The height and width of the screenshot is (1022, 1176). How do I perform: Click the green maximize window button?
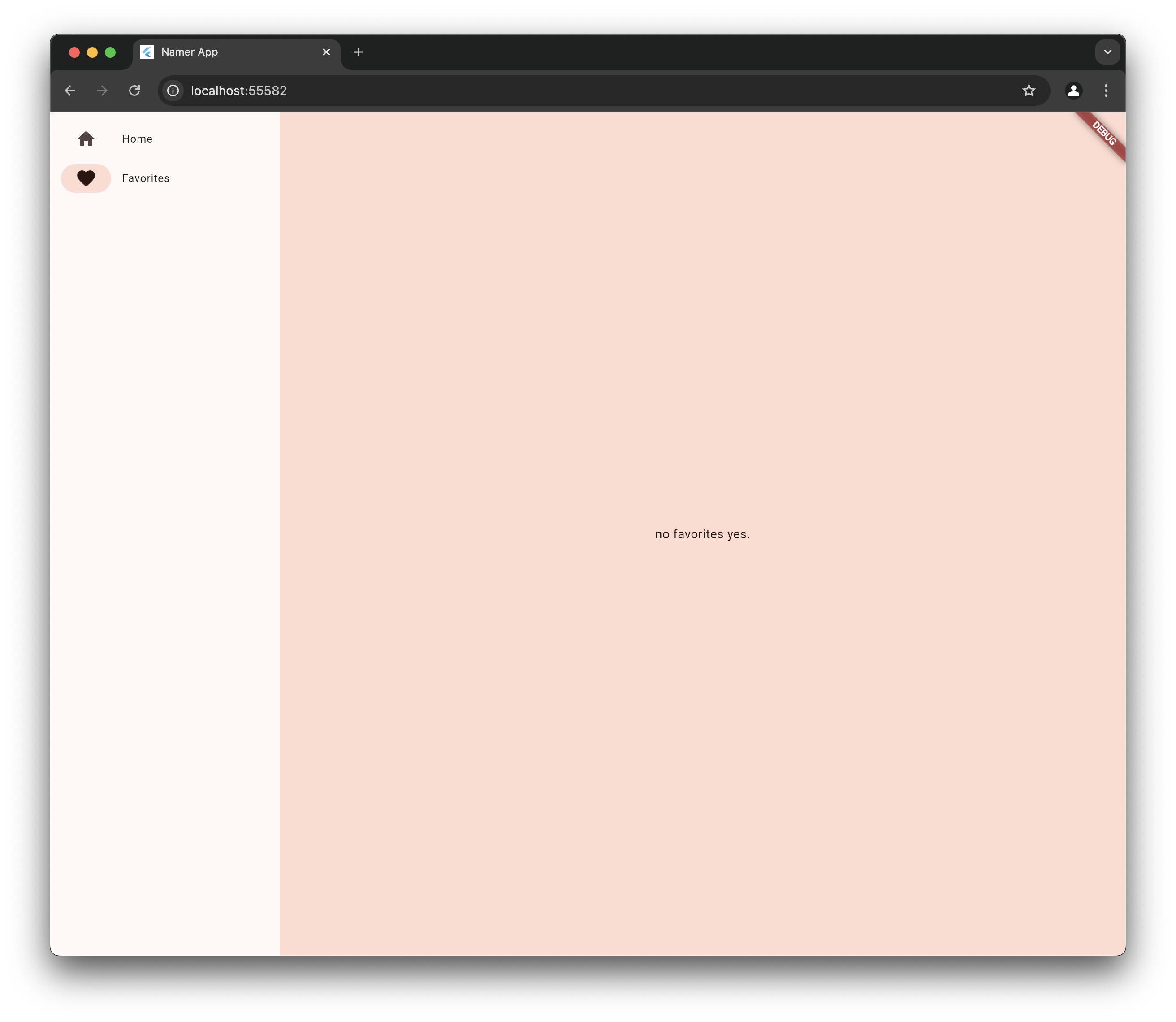[110, 52]
